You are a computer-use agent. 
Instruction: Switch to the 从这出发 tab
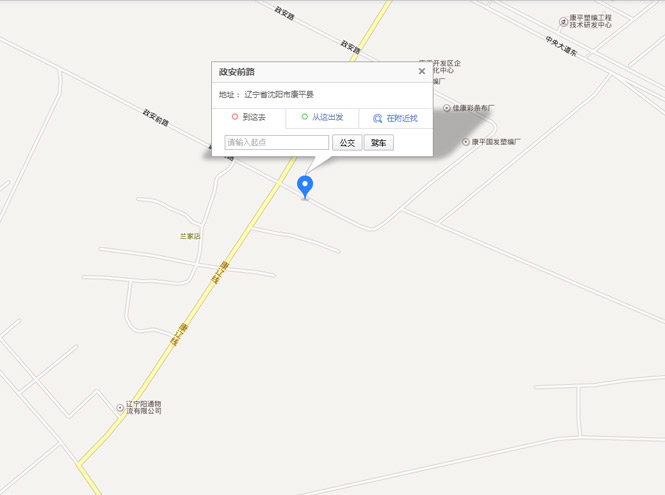pyautogui.click(x=322, y=117)
